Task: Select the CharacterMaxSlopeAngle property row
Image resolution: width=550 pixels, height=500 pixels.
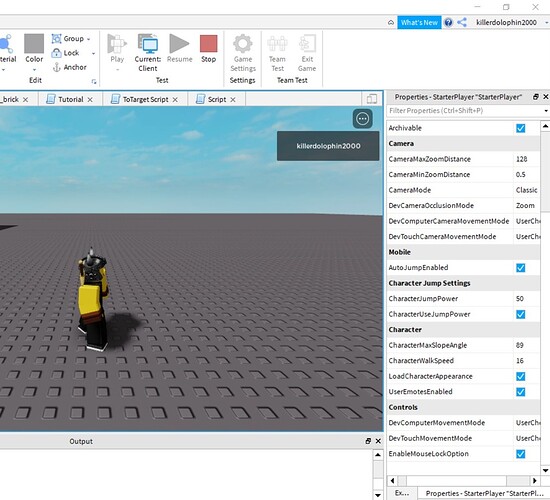Action: [x=463, y=345]
